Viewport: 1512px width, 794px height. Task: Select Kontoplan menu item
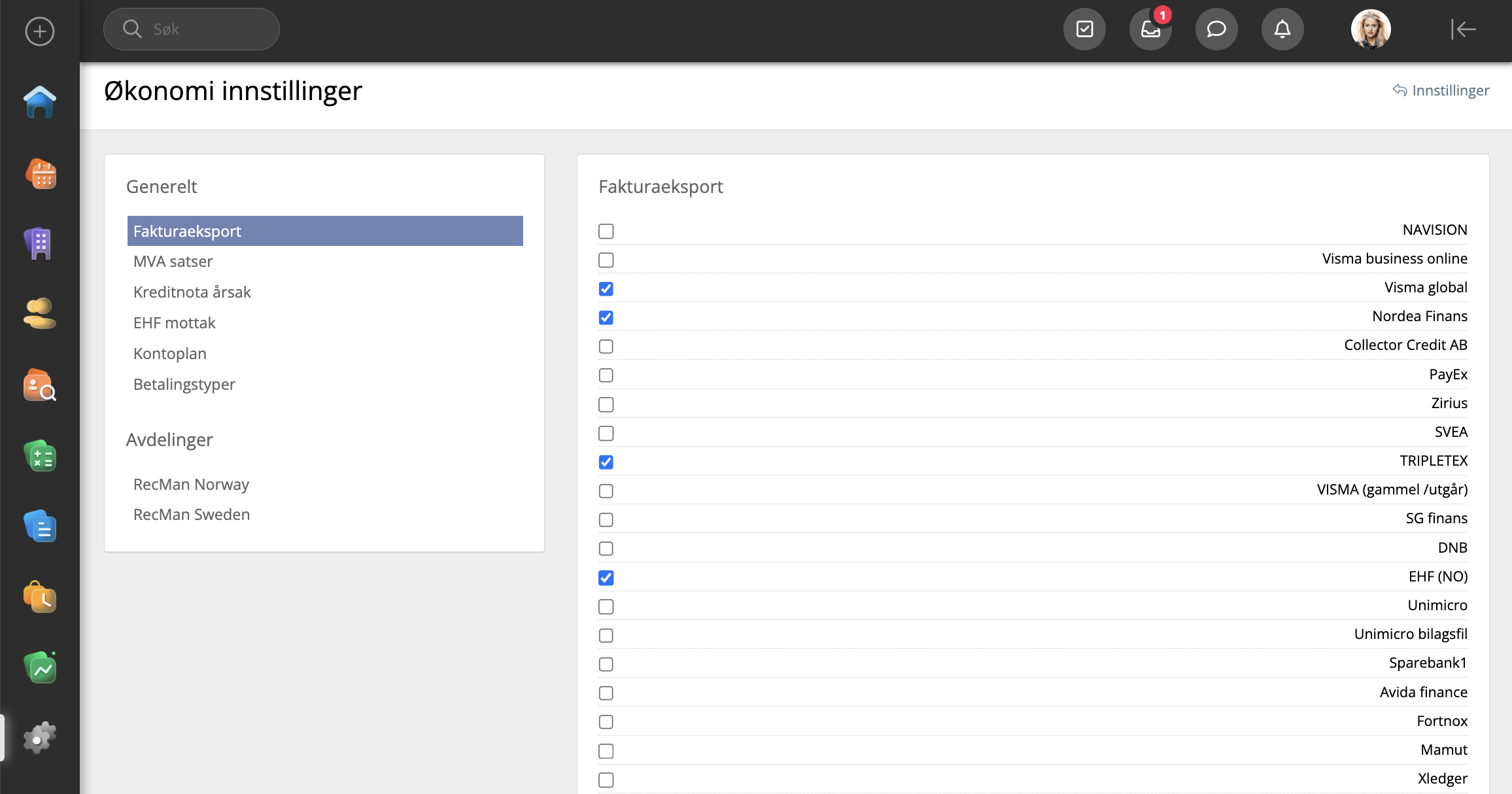170,354
